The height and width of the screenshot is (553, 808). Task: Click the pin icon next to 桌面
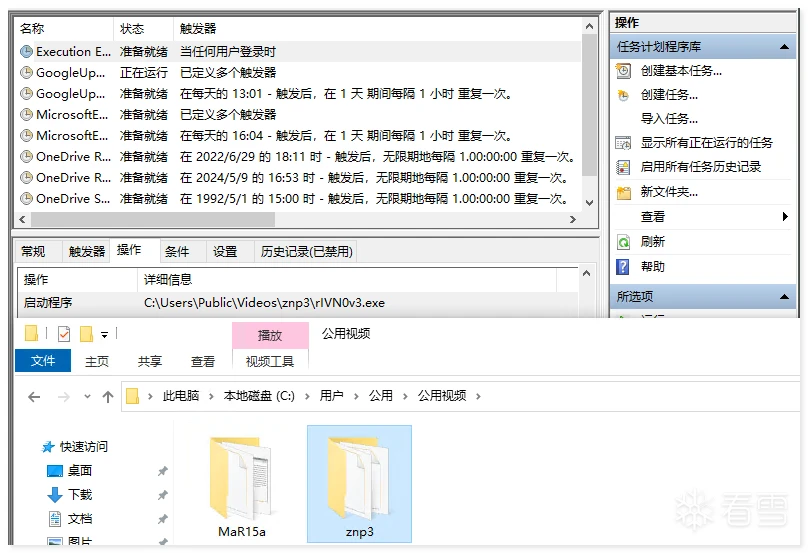(163, 471)
